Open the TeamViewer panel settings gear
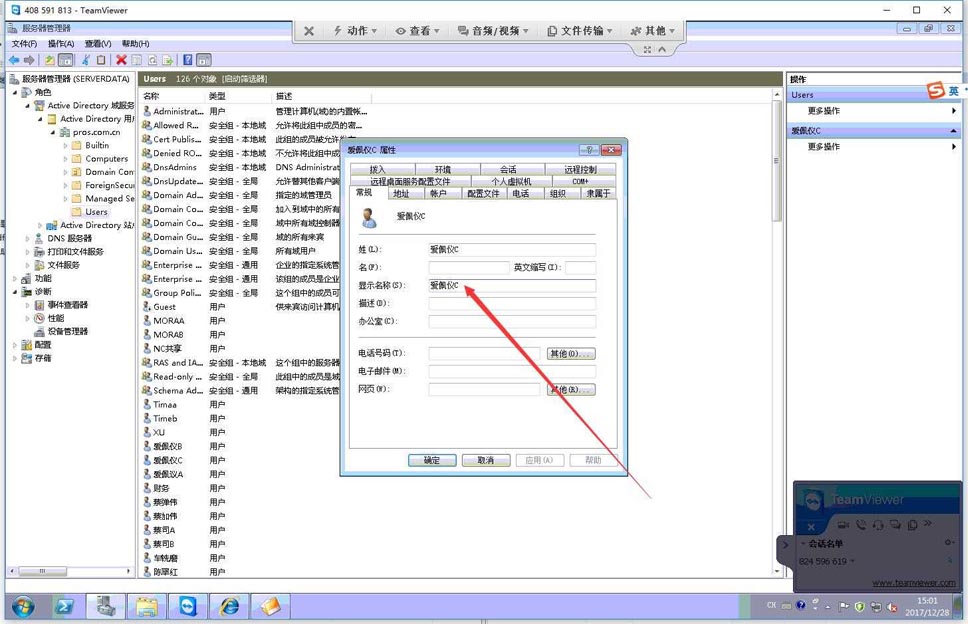Image resolution: width=968 pixels, height=624 pixels. (x=949, y=543)
